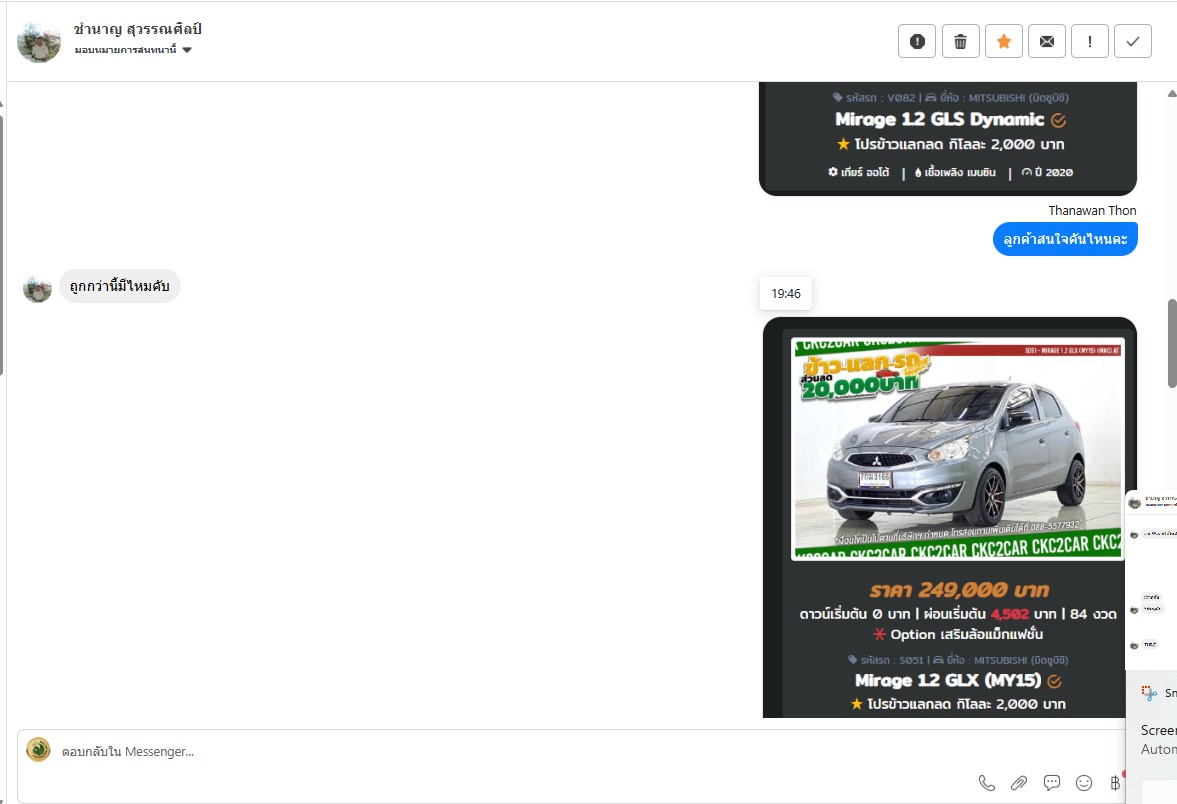Open contact's profile picture in header
Screen dimensions: 1177x804
point(39,41)
